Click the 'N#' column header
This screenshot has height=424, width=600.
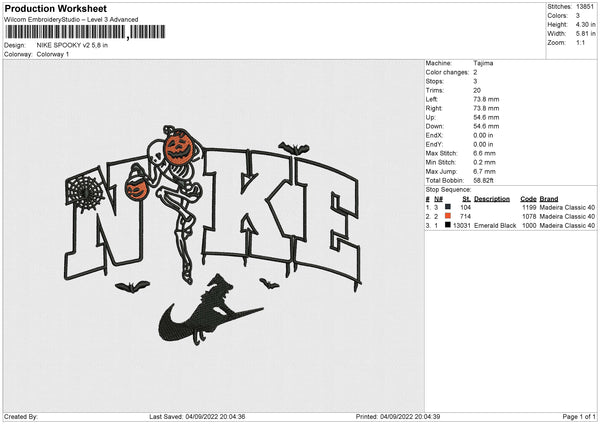(x=439, y=199)
